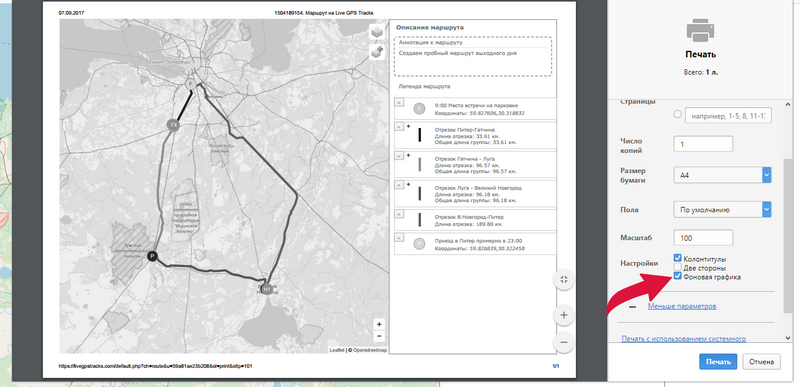The height and width of the screenshot is (387, 800).
Task: Click the blue Печать button
Action: (718, 362)
